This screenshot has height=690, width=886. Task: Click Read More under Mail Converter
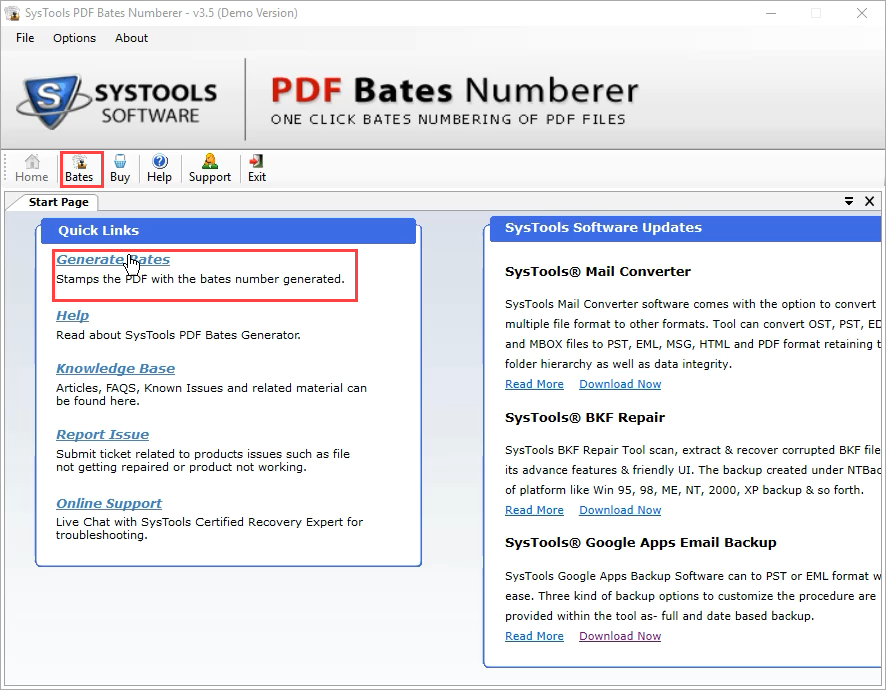click(534, 384)
